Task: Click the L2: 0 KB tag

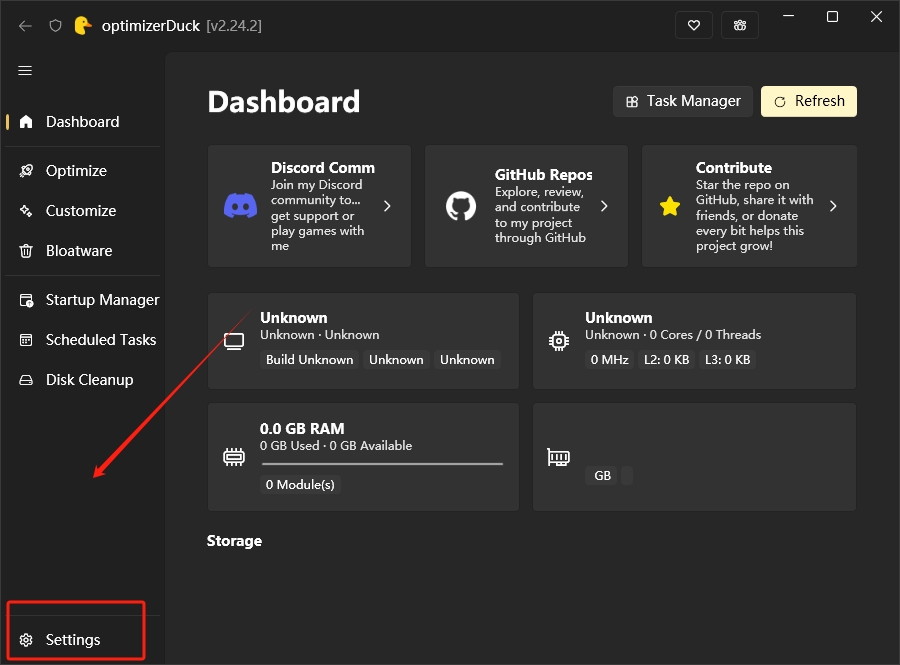Action: 666,360
